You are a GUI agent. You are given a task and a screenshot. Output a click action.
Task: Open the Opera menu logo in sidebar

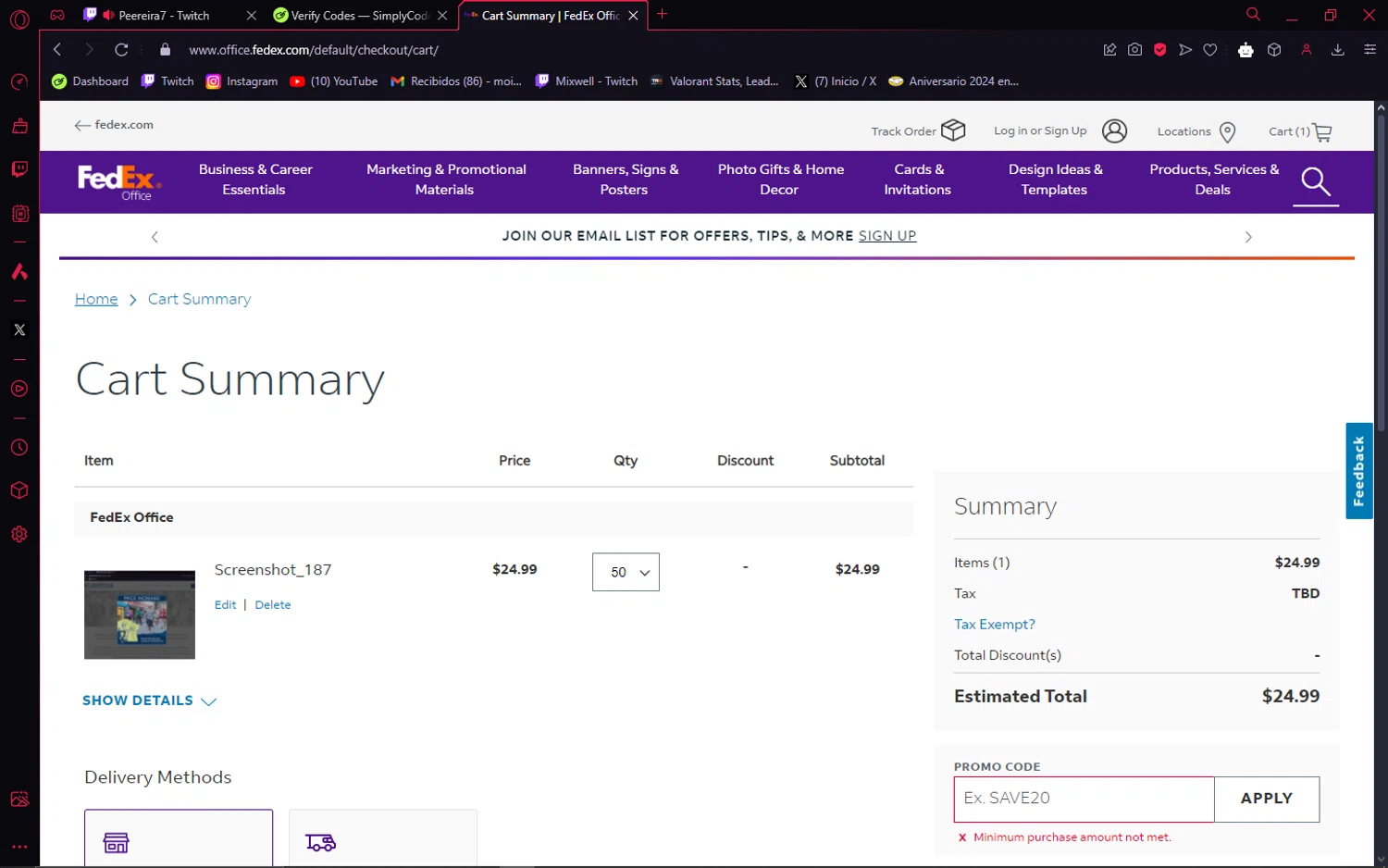19,19
